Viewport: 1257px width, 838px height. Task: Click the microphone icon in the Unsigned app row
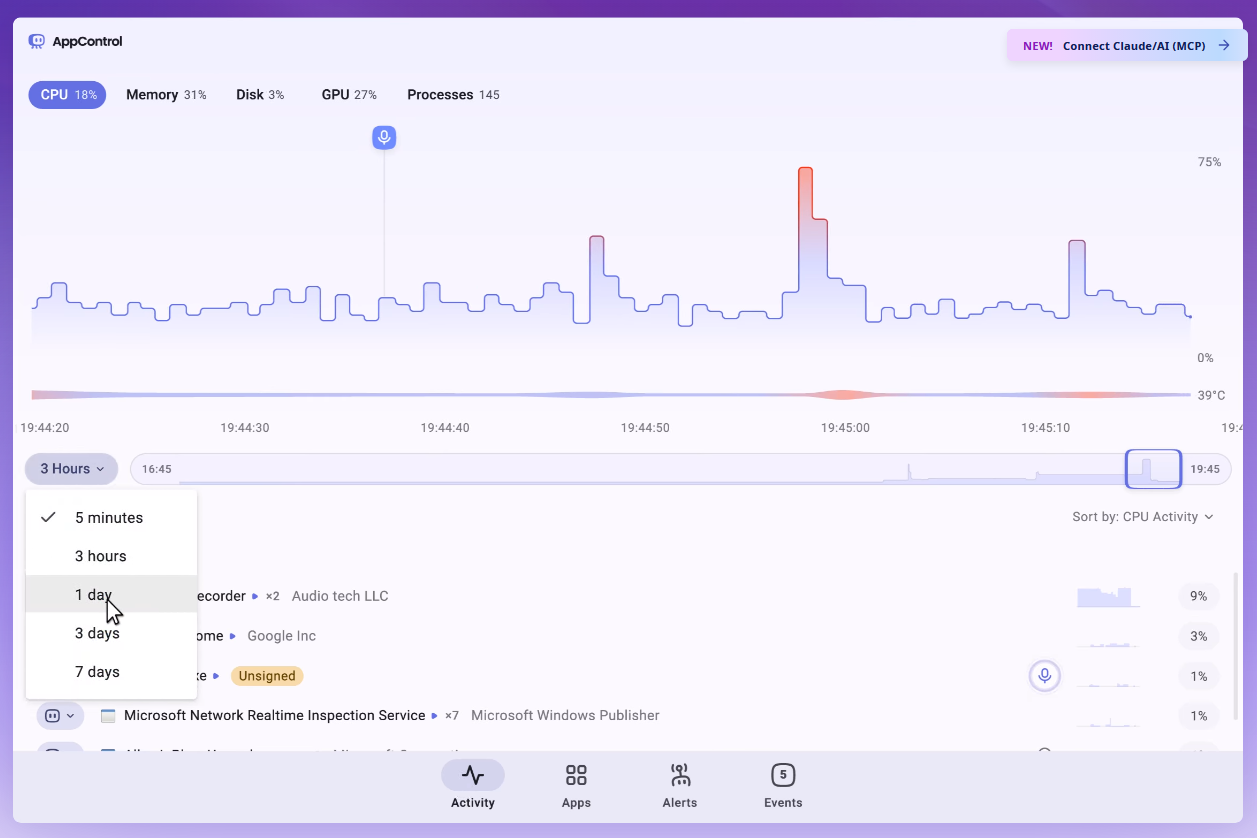(x=1044, y=676)
